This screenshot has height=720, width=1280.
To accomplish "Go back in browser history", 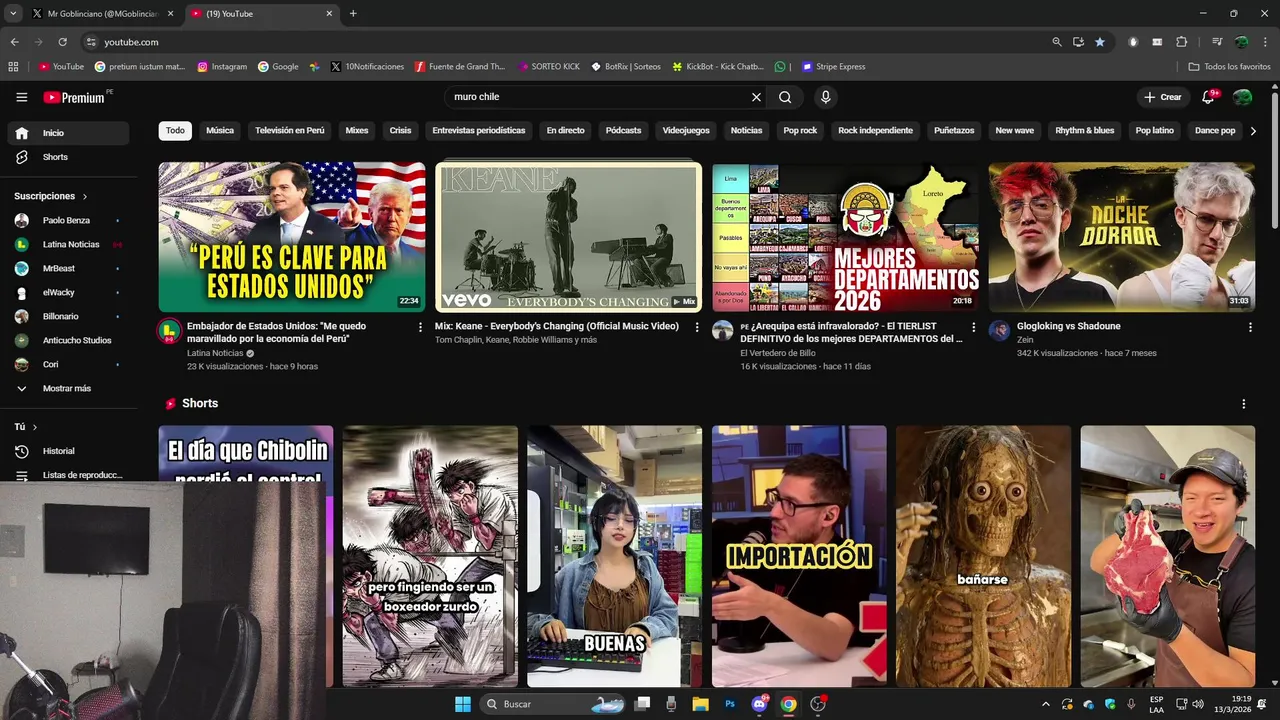I will click(14, 42).
